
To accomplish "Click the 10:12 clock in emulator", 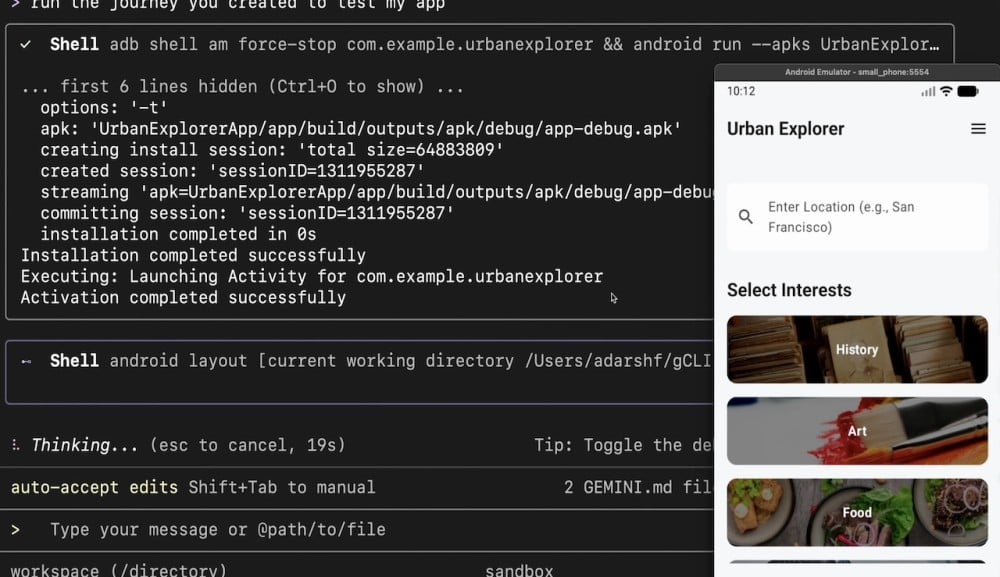I will [x=743, y=90].
